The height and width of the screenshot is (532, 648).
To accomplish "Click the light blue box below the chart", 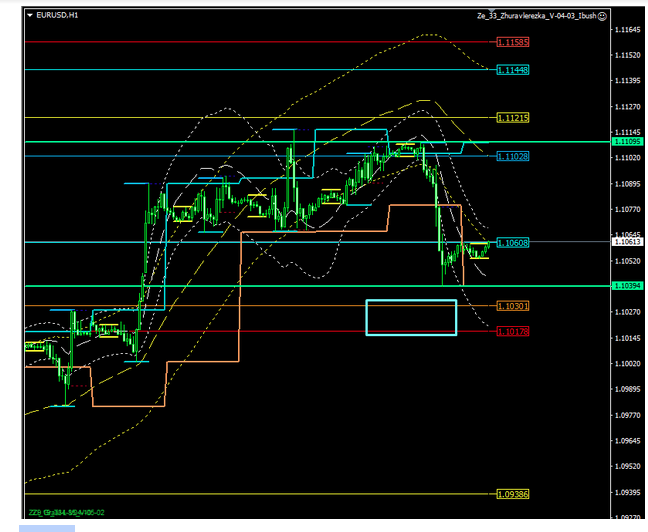I will (x=33, y=526).
